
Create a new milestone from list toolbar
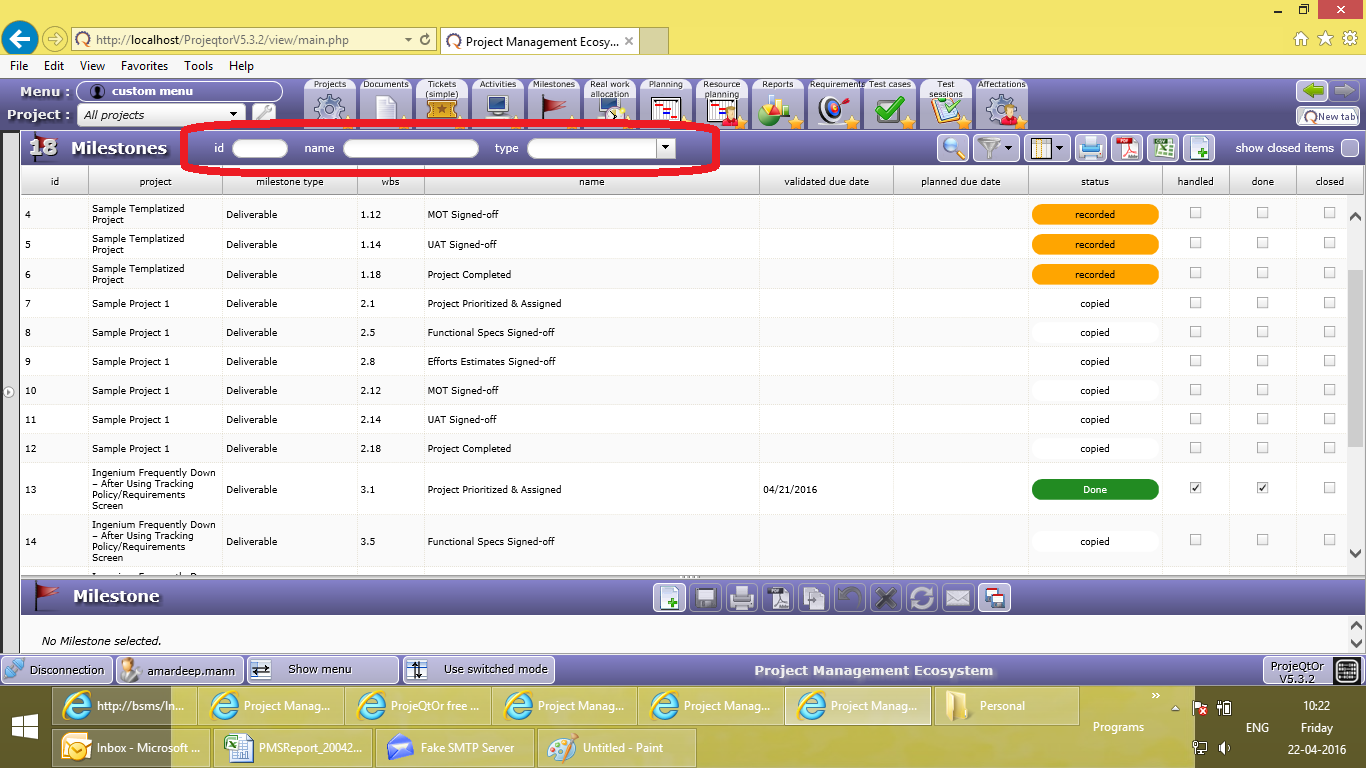[1198, 148]
